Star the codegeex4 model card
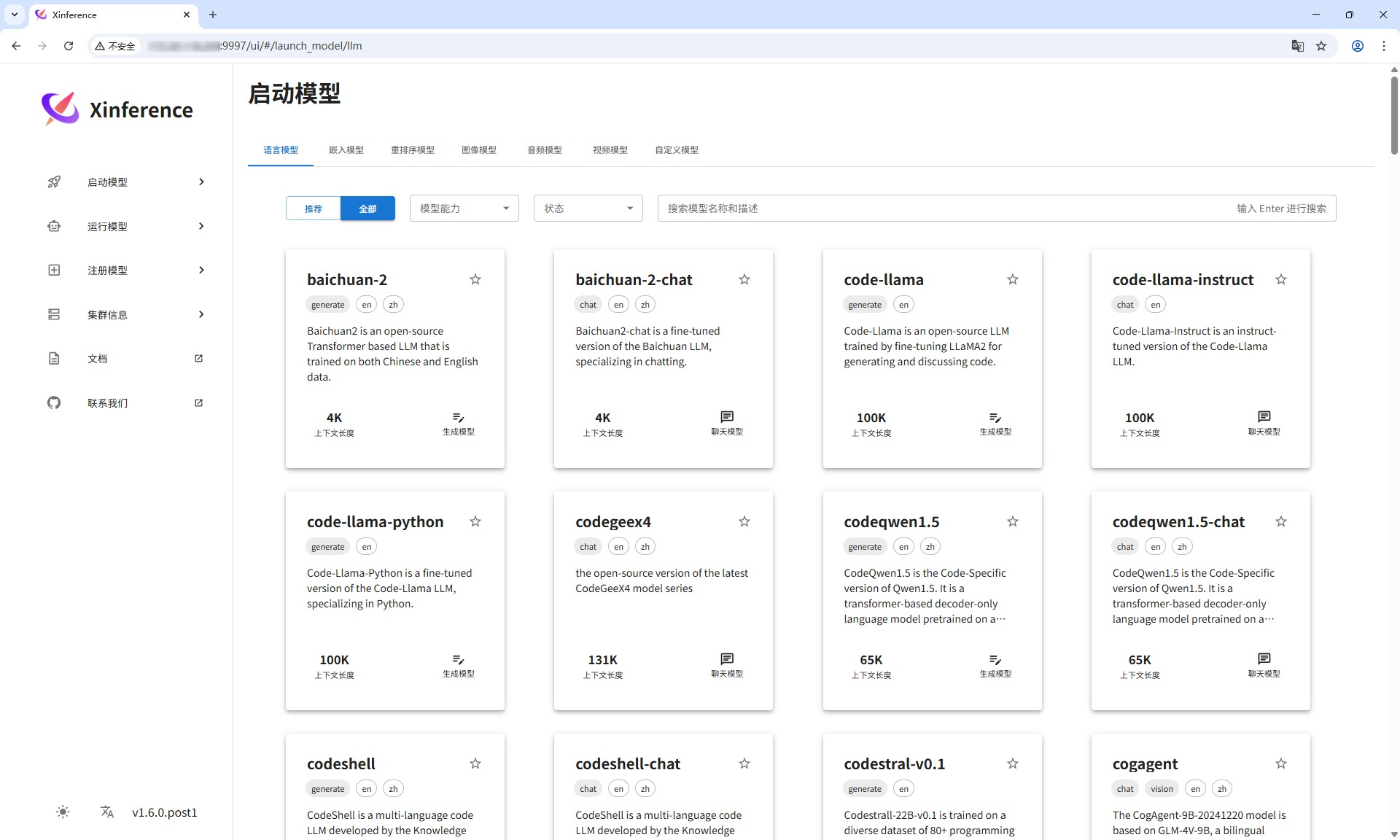Viewport: 1400px width, 840px height. pyautogui.click(x=744, y=521)
